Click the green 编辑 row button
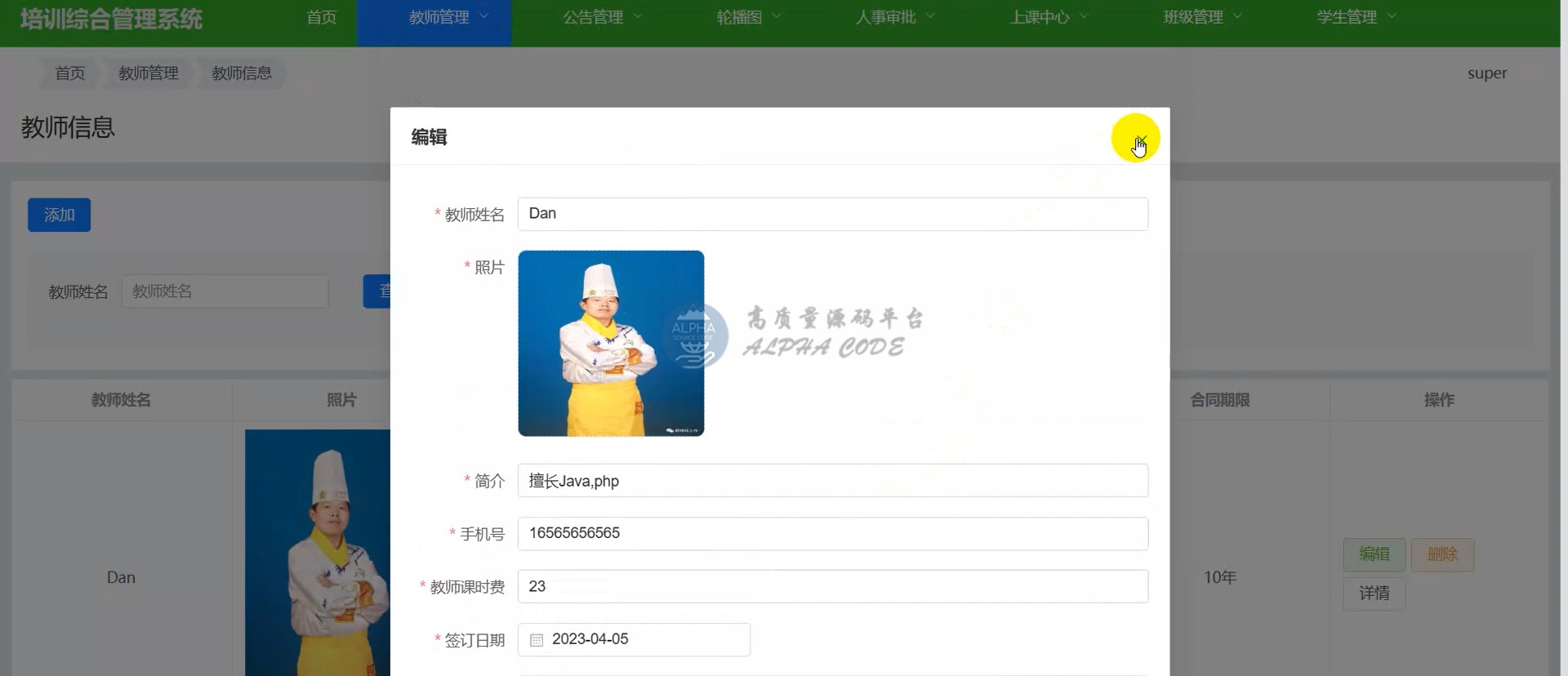The image size is (1568, 676). tap(1374, 554)
